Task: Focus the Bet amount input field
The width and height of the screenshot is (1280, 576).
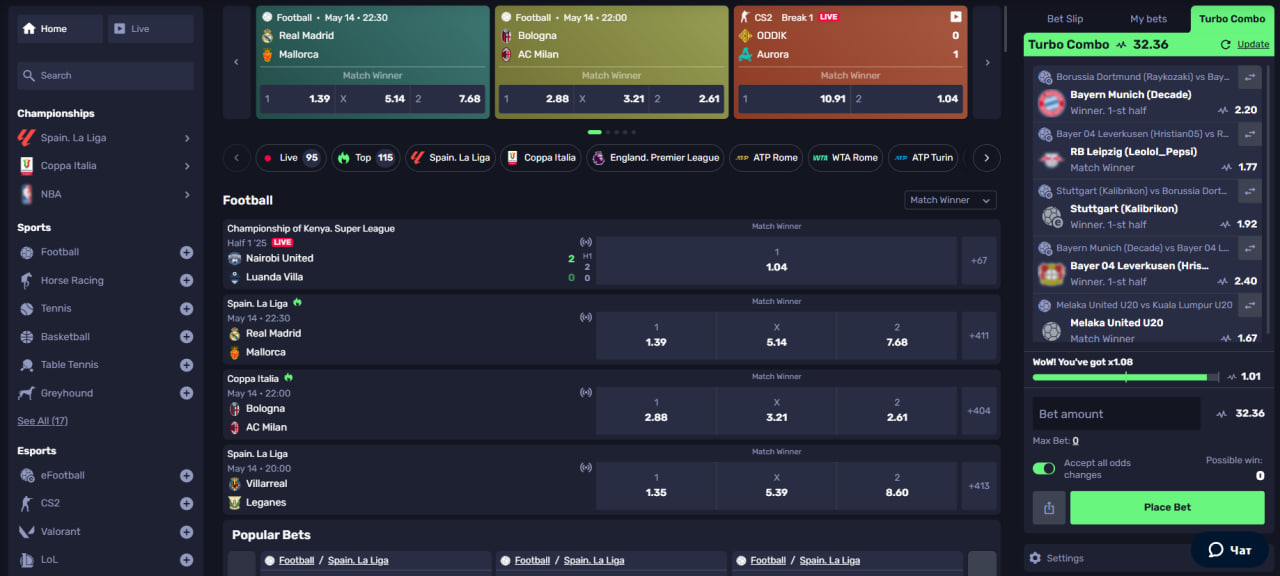Action: 1116,414
